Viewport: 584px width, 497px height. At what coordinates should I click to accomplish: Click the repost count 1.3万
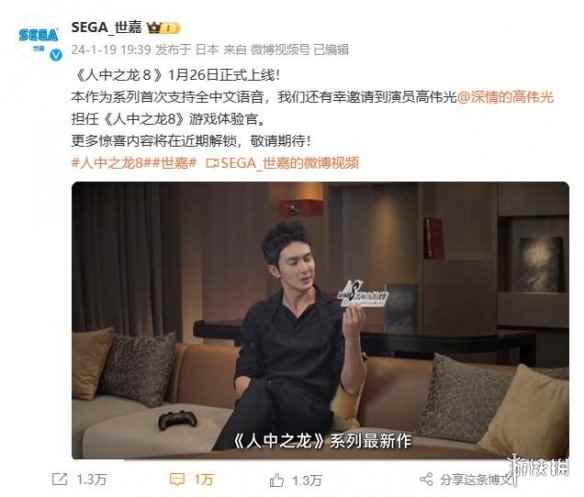click(x=92, y=479)
